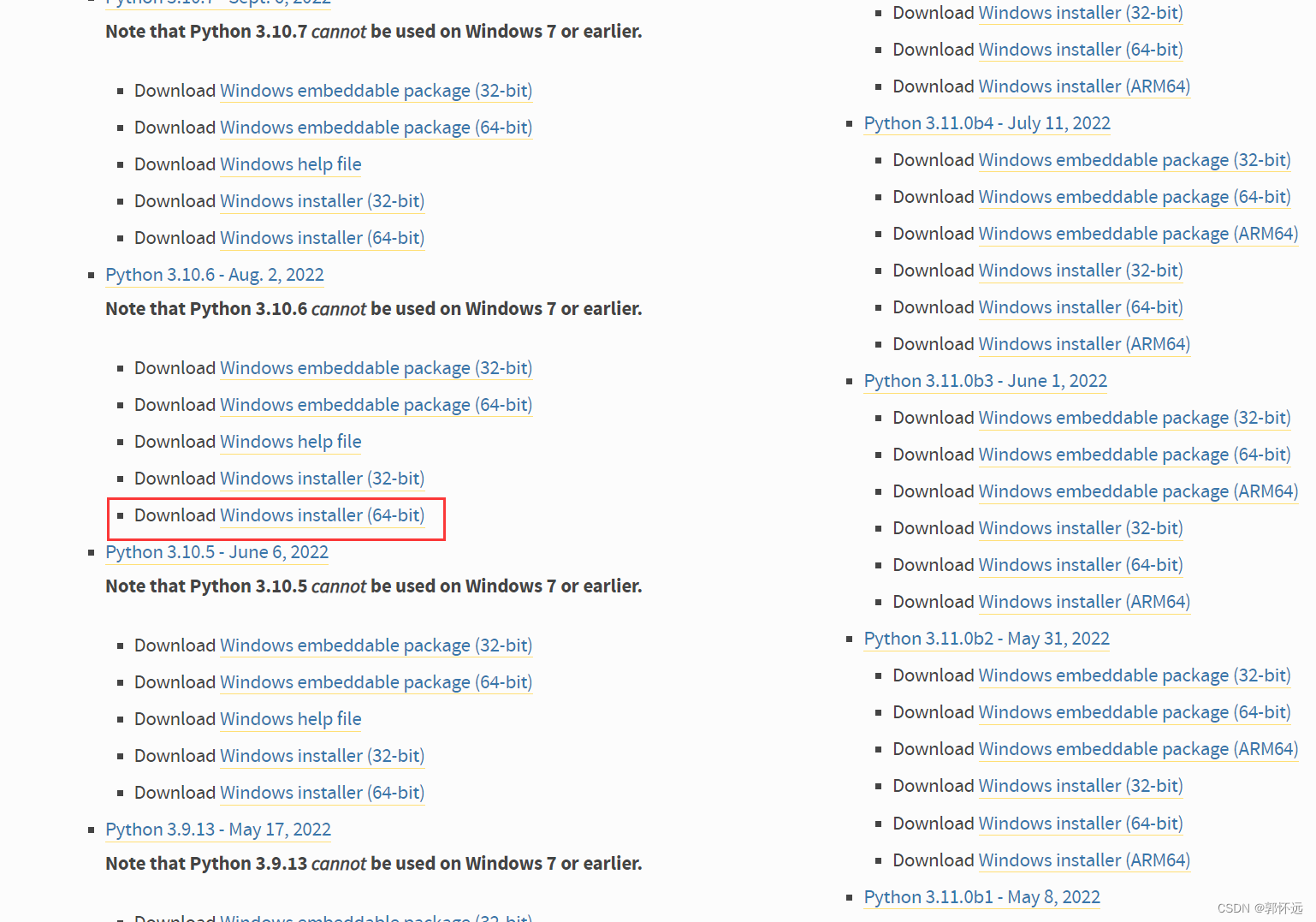Open Python 3.11.0b3 embeddable package (64-bit) link
The image size is (1316, 922).
point(1135,455)
